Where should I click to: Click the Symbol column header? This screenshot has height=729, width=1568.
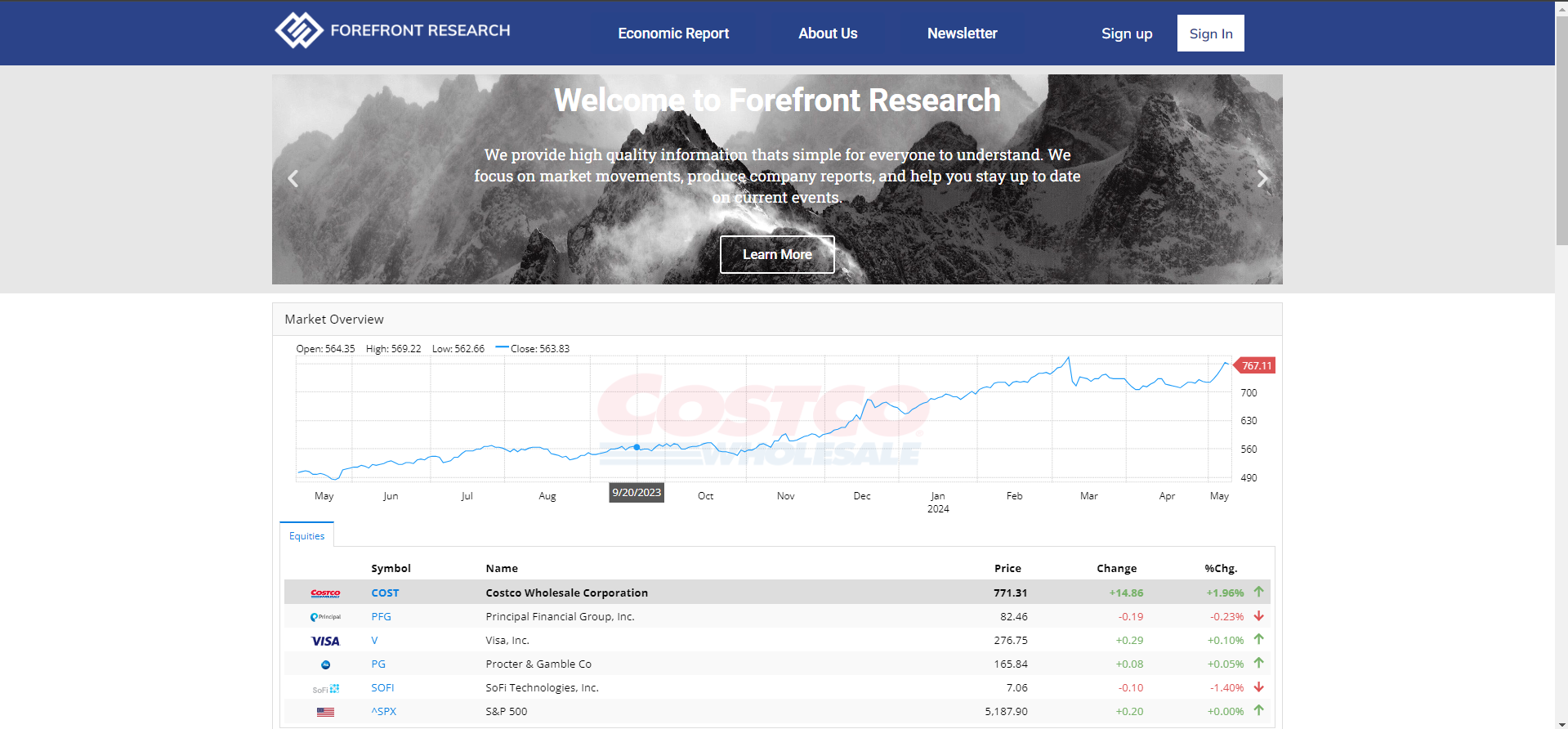coord(391,569)
